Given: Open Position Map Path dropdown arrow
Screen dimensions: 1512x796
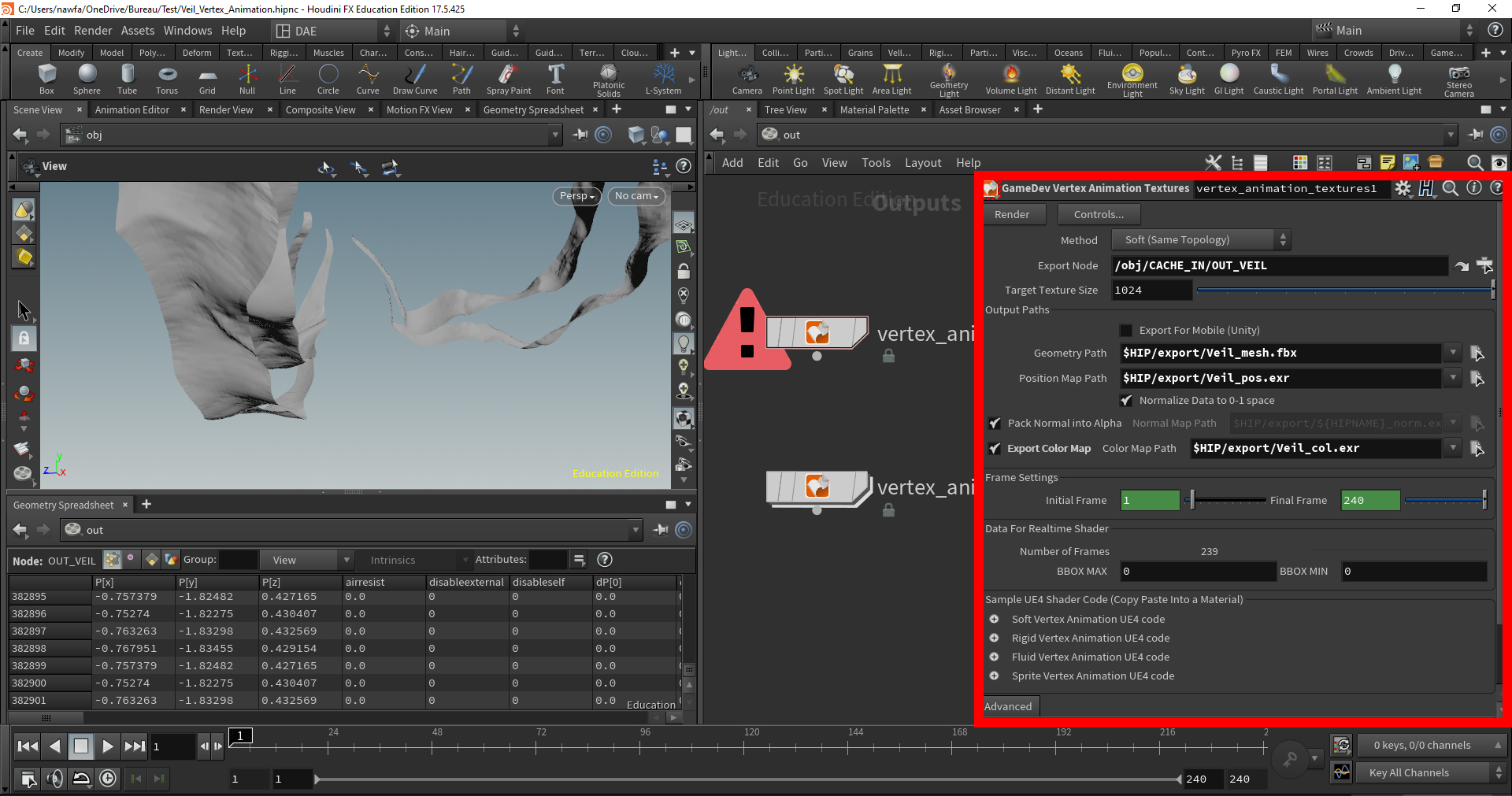Looking at the screenshot, I should click(1453, 379).
